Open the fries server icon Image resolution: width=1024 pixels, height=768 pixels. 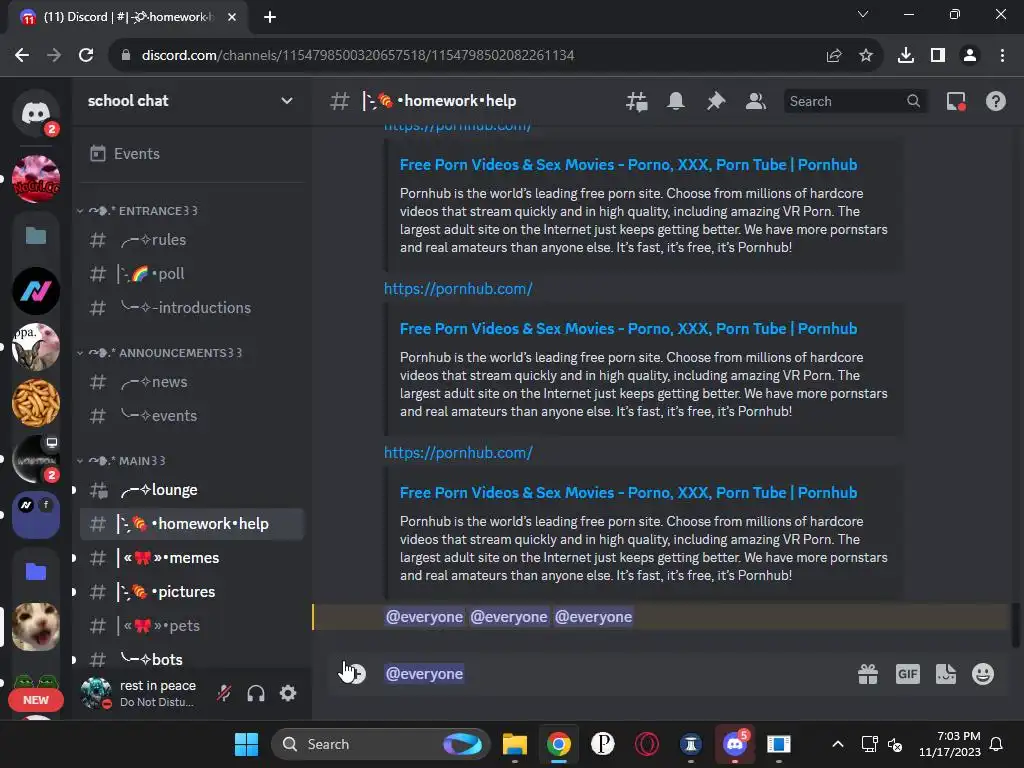coord(36,403)
